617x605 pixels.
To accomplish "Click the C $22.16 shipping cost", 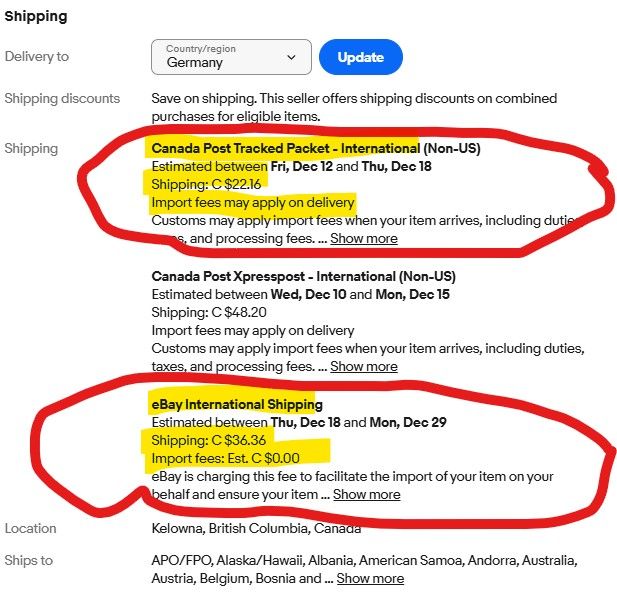I will [x=235, y=185].
